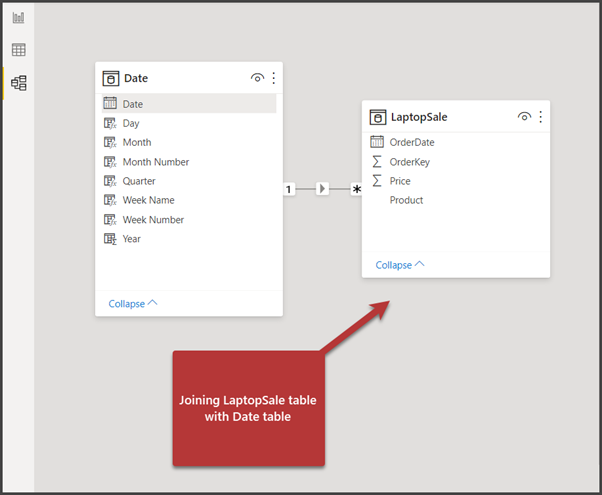Select the Month field in Date table

(189, 142)
